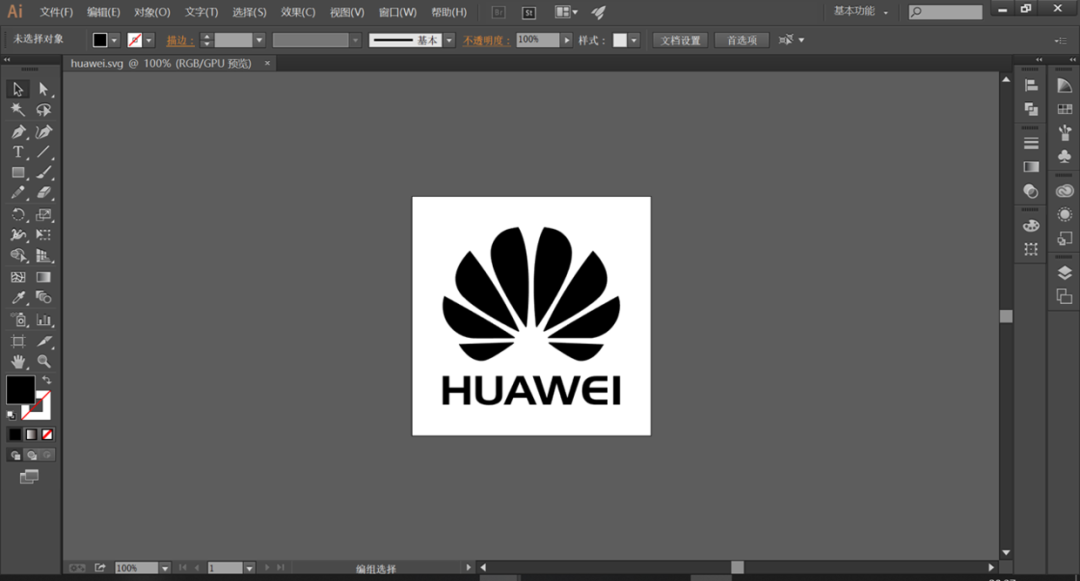Select the Rectangle tool
Image resolution: width=1080 pixels, height=581 pixels.
tap(18, 173)
